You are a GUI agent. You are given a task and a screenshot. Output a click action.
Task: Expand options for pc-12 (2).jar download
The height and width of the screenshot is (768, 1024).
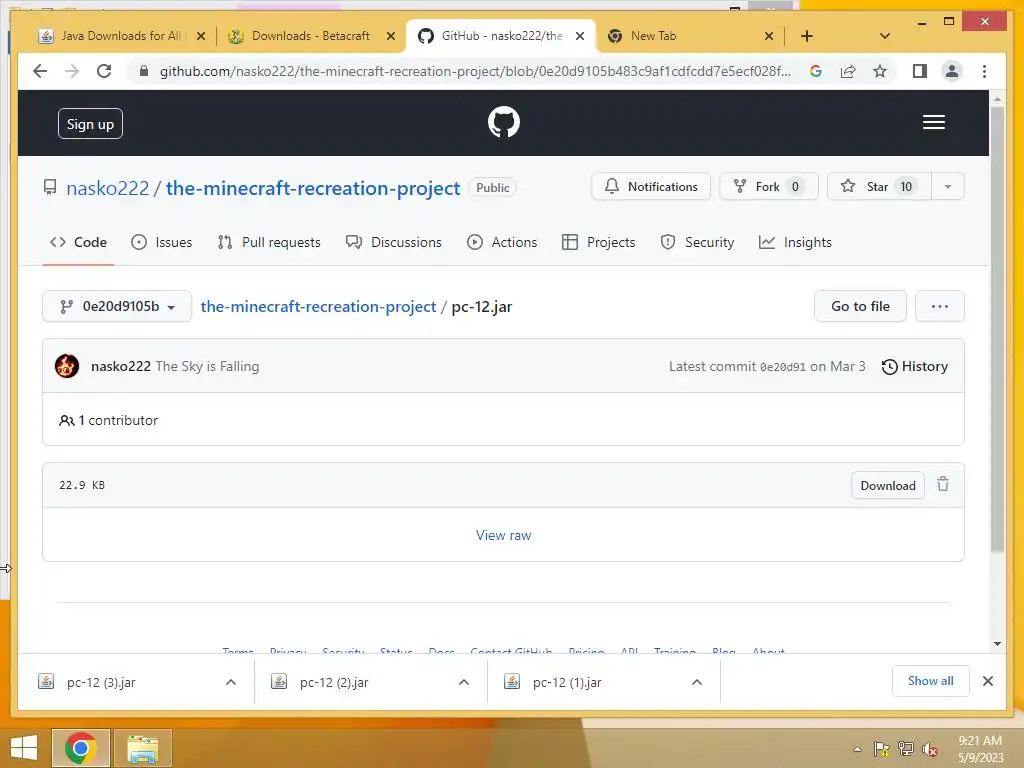point(464,682)
